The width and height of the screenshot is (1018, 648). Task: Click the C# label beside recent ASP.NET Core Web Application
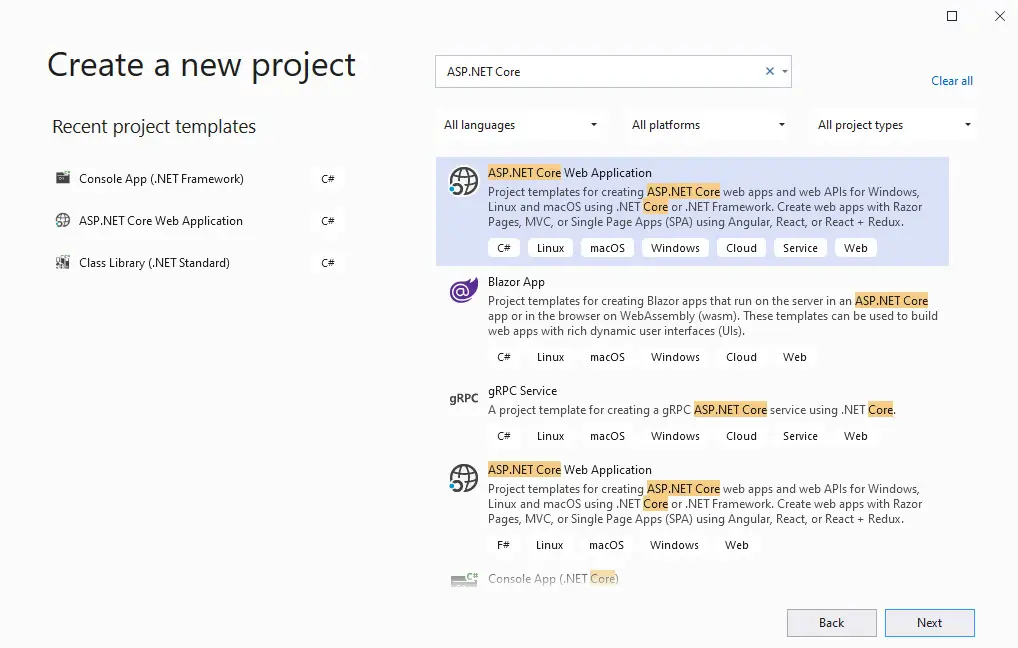click(x=328, y=221)
